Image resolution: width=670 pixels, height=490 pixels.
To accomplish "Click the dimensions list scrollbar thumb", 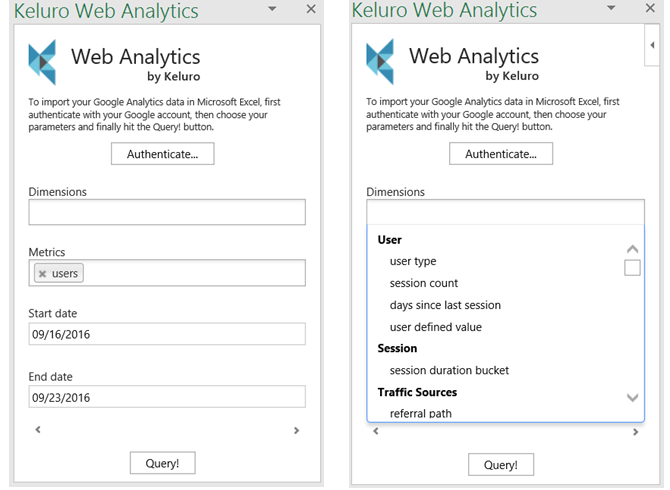I will click(x=632, y=268).
